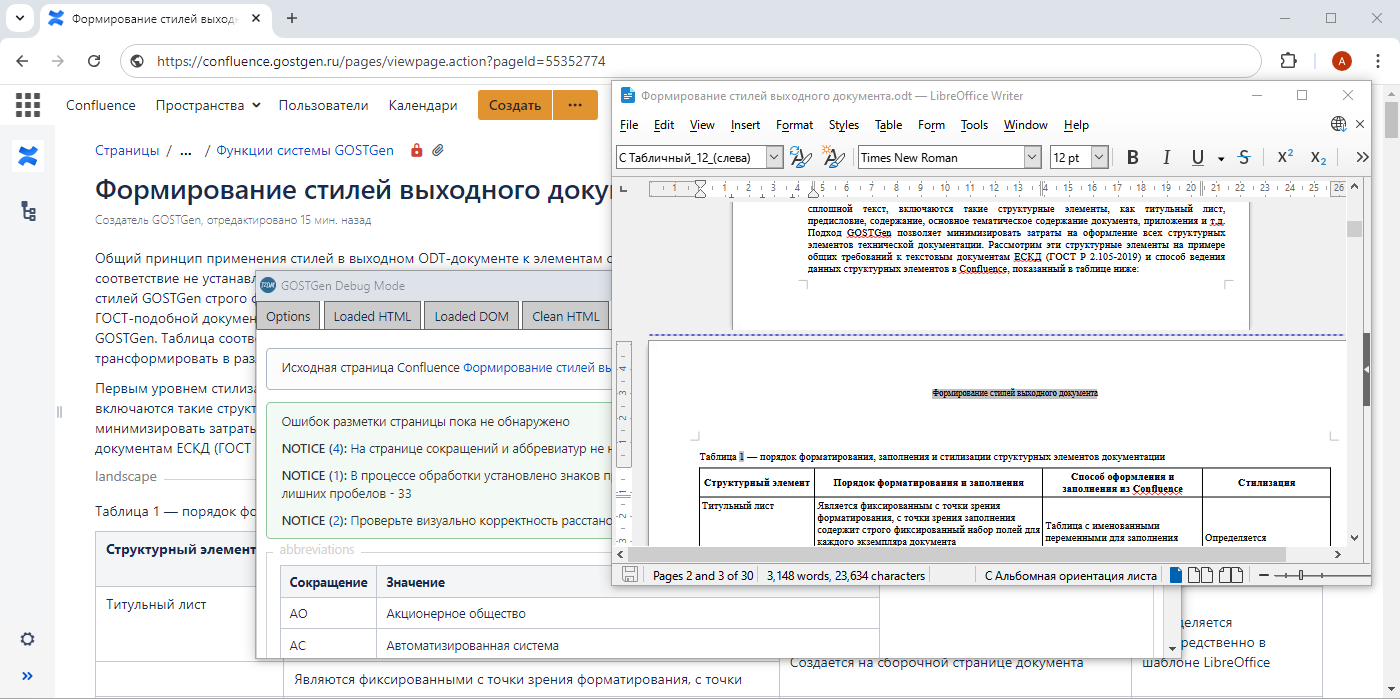
Task: Open the font name dropdown arrow
Action: click(1032, 157)
